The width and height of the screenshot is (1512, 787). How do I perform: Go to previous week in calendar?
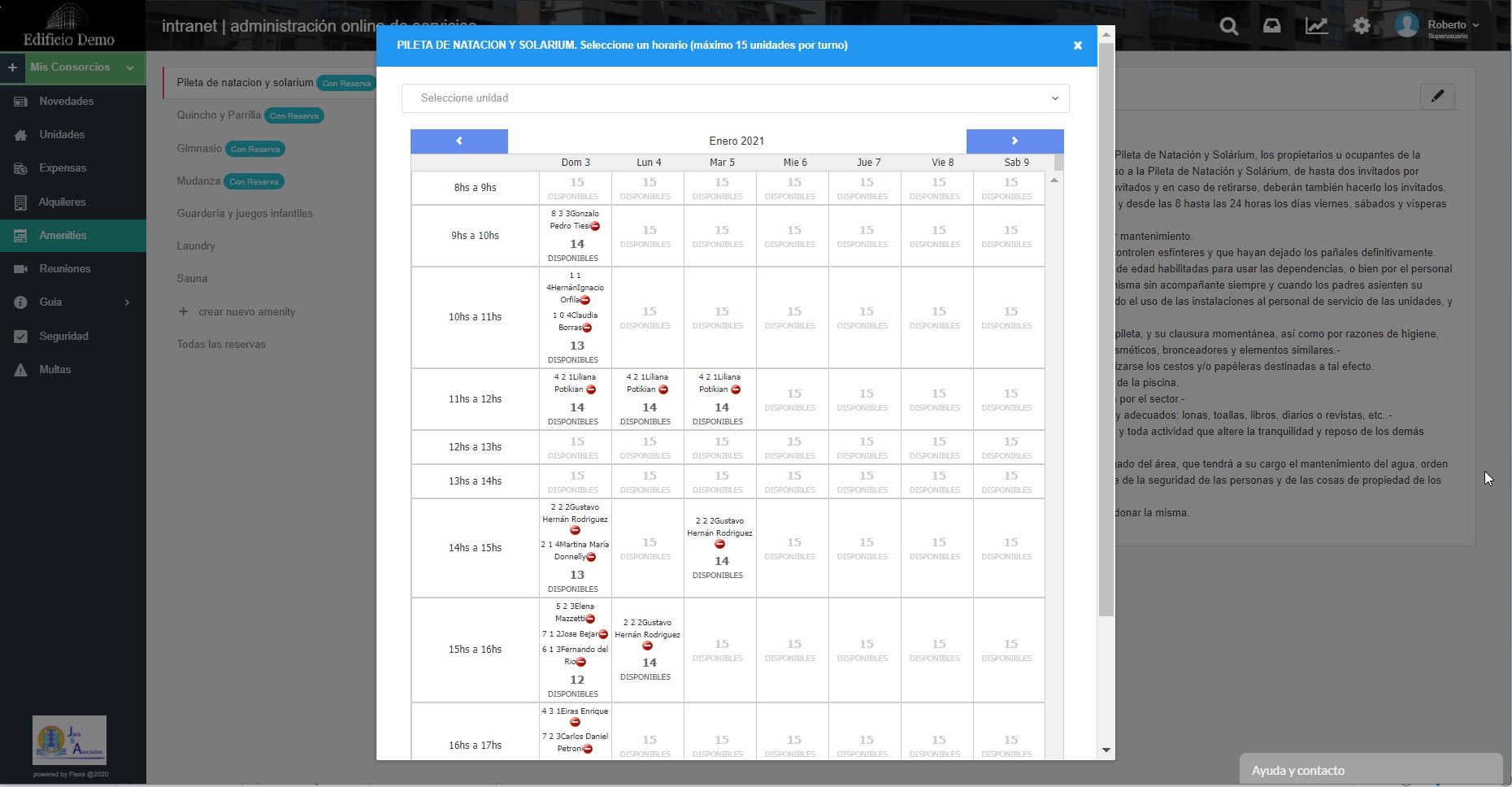[458, 141]
